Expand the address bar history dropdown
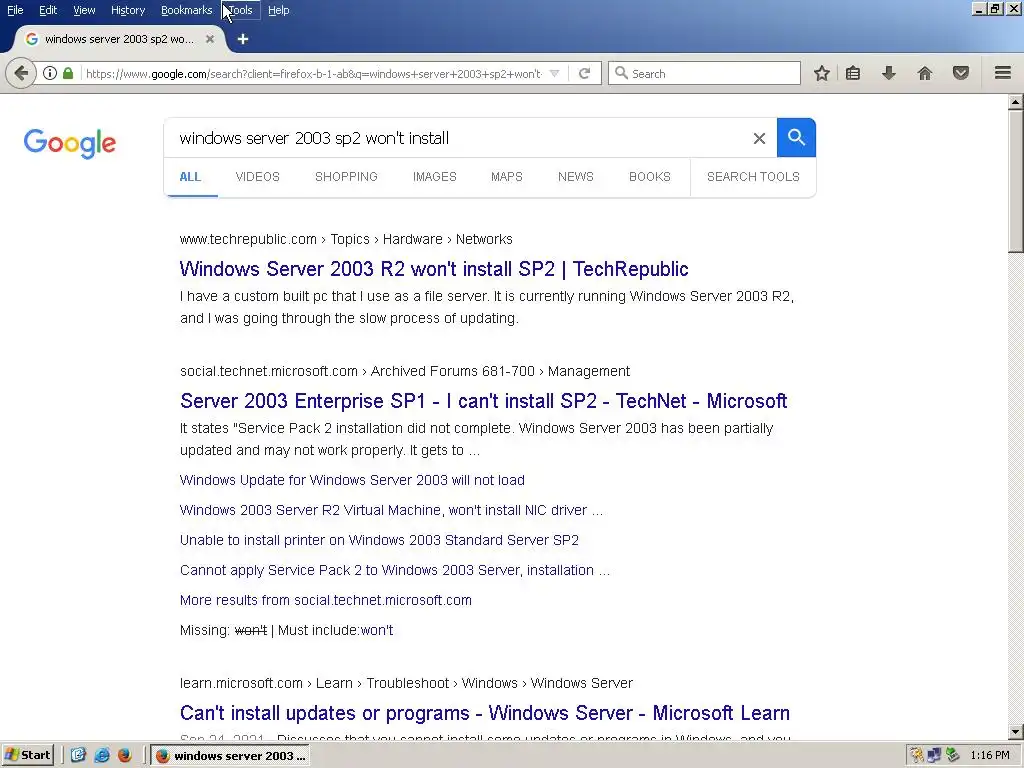Screen dimensions: 1024x768 coord(554,74)
